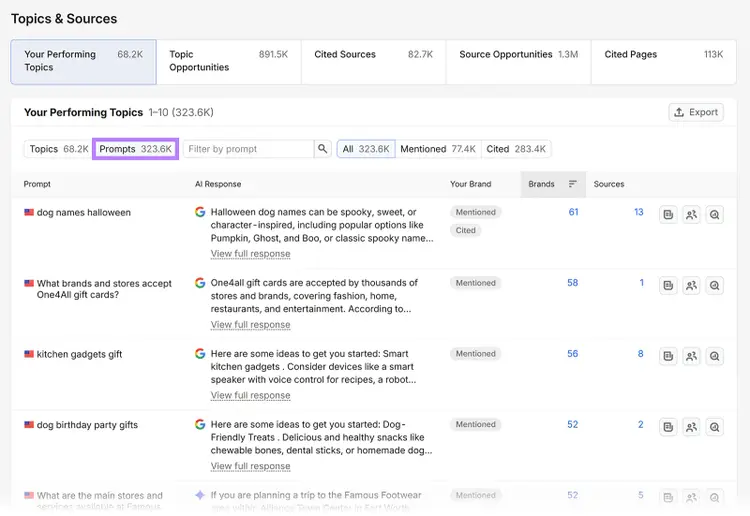Open the 56 brands count link

coord(573,353)
